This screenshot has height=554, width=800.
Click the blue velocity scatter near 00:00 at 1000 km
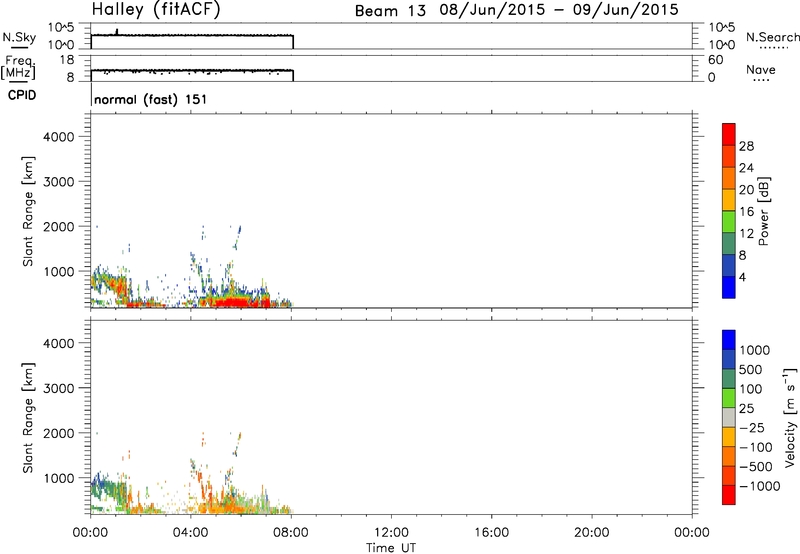pyautogui.click(x=99, y=481)
